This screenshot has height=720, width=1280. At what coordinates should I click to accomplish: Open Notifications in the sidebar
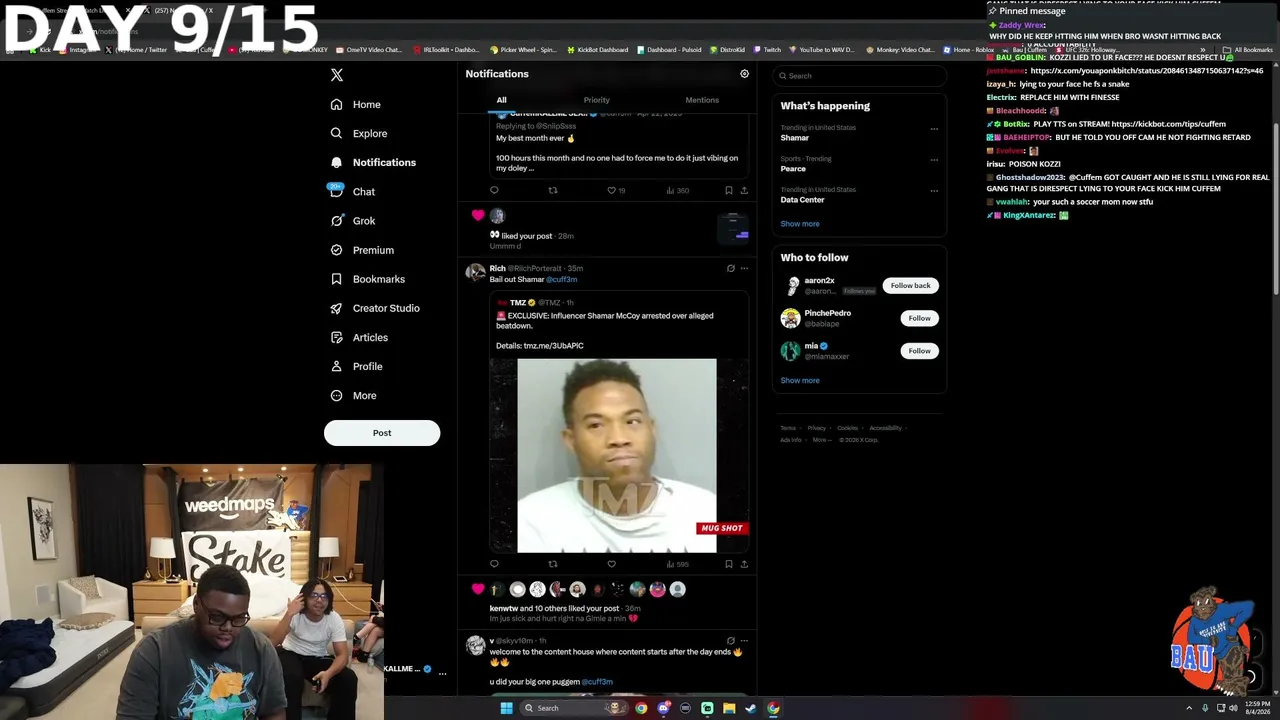coord(373,162)
